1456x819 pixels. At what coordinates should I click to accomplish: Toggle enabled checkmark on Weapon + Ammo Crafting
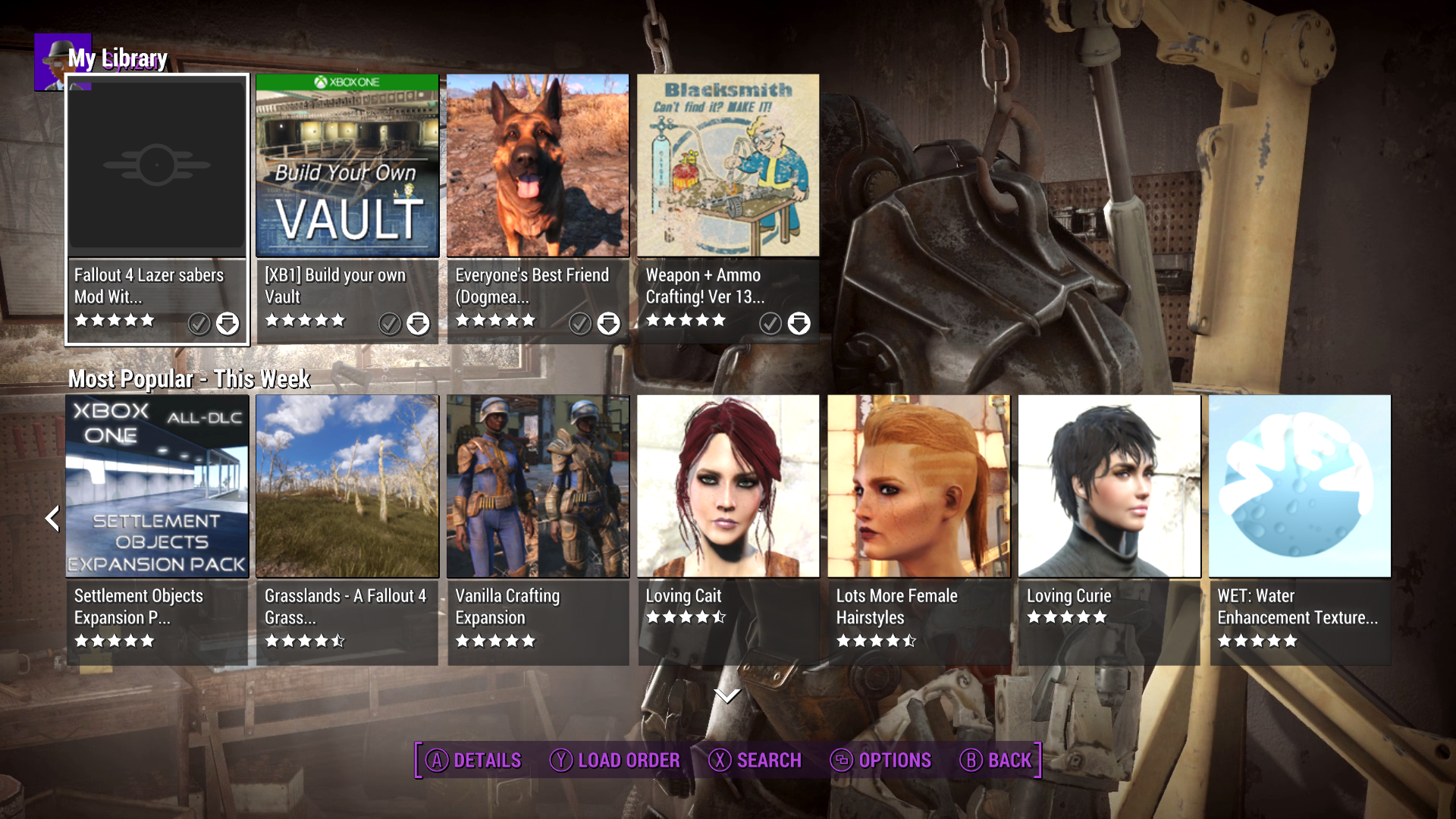(770, 324)
